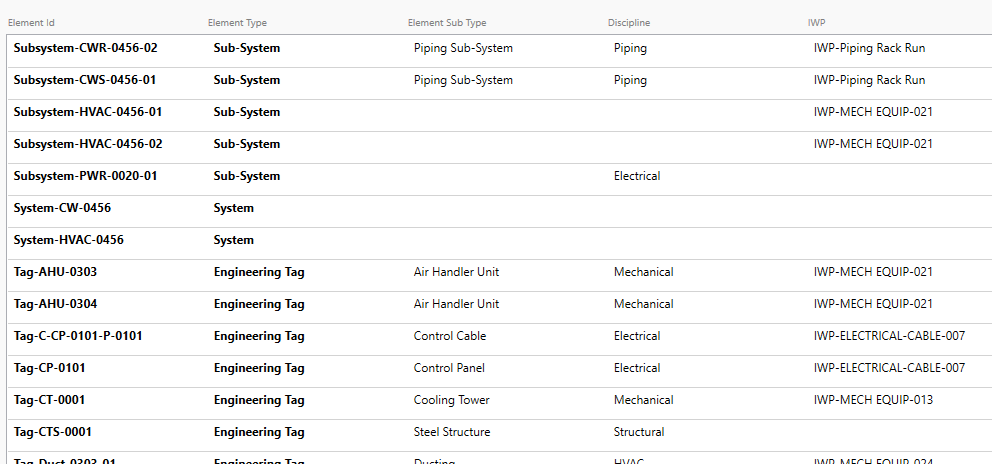Select the System-CW-0456 row

coord(62,208)
